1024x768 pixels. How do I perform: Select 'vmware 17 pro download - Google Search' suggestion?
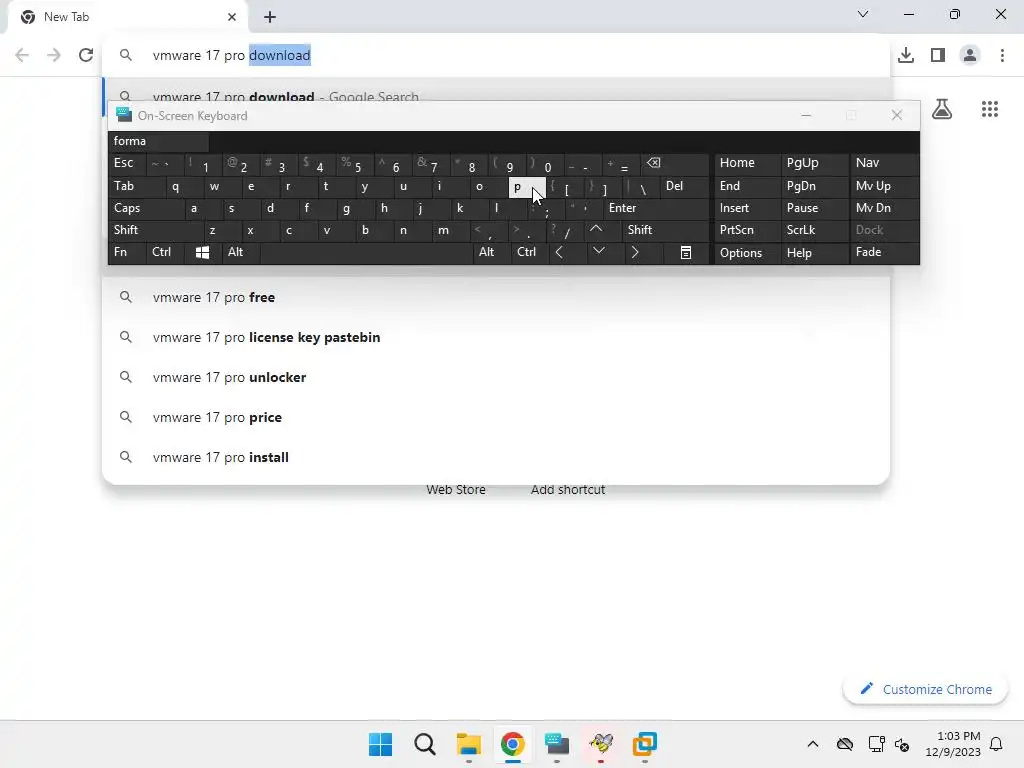tap(496, 91)
